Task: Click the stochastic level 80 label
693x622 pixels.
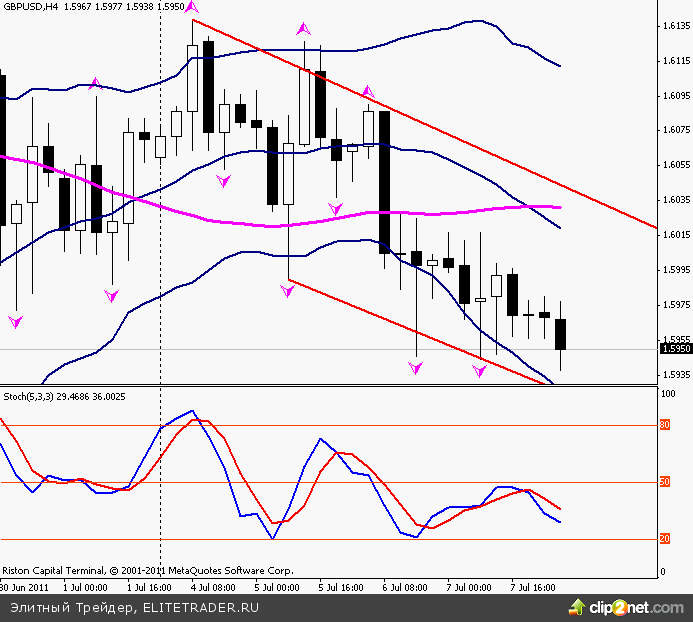Action: [x=664, y=425]
